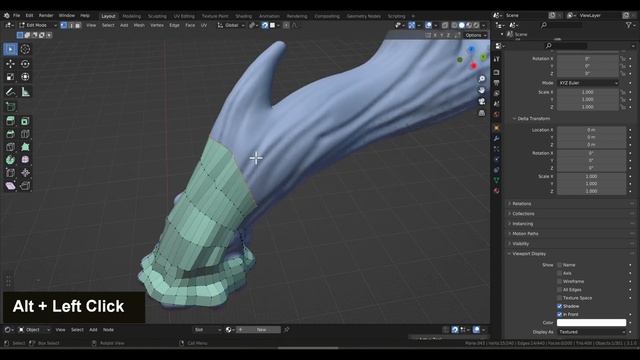Click the outliner search field

pos(561,25)
